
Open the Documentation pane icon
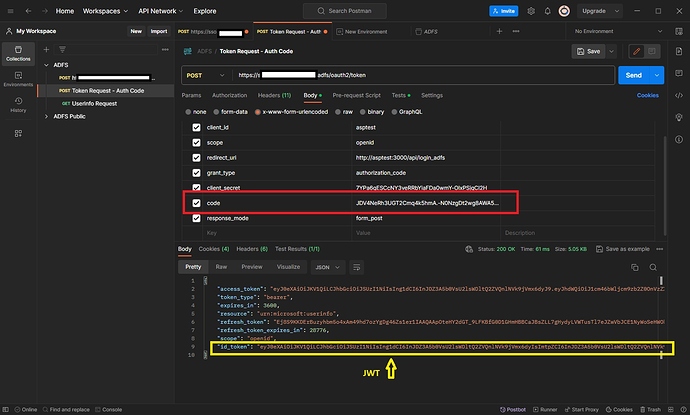[679, 51]
